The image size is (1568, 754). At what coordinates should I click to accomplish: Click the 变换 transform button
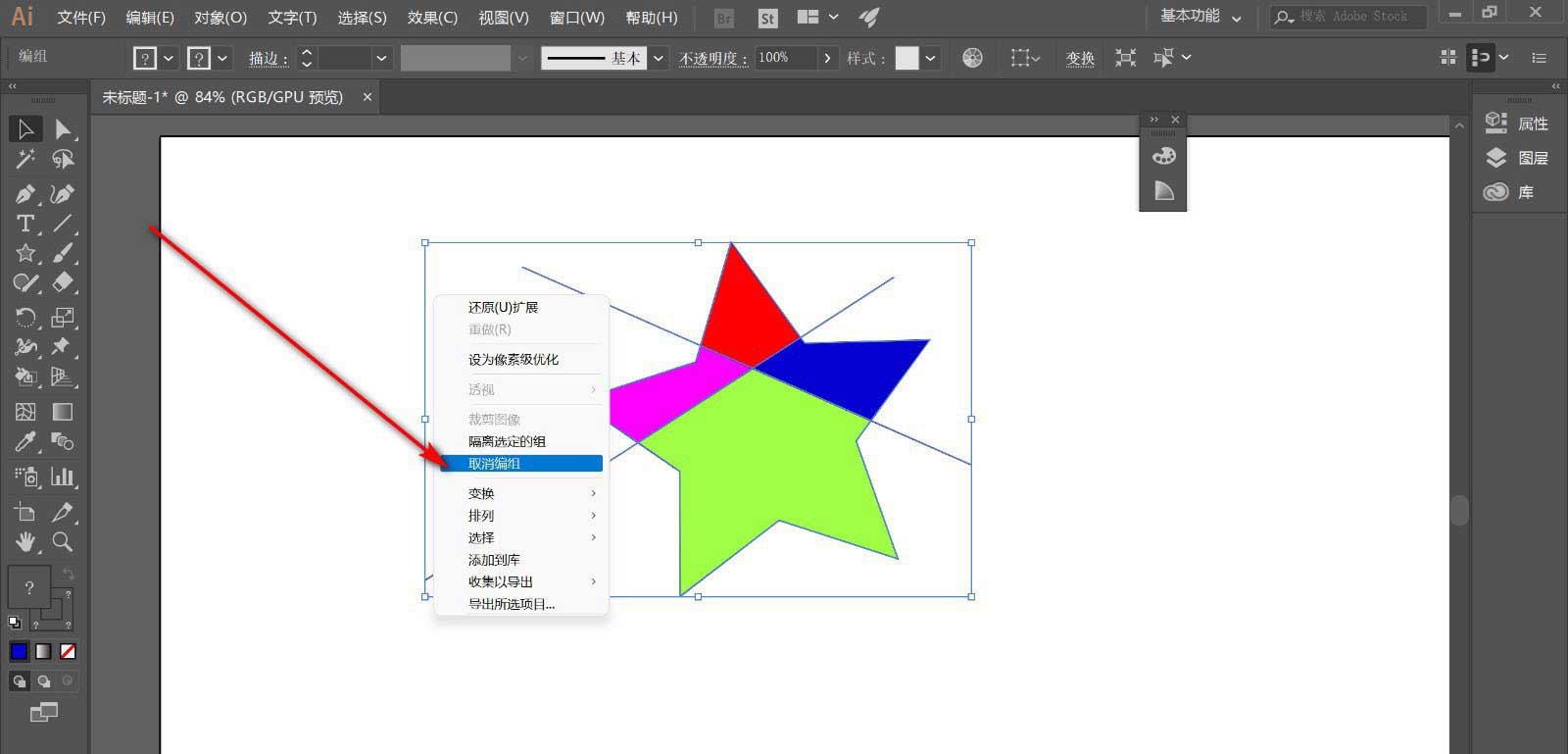tap(1080, 58)
